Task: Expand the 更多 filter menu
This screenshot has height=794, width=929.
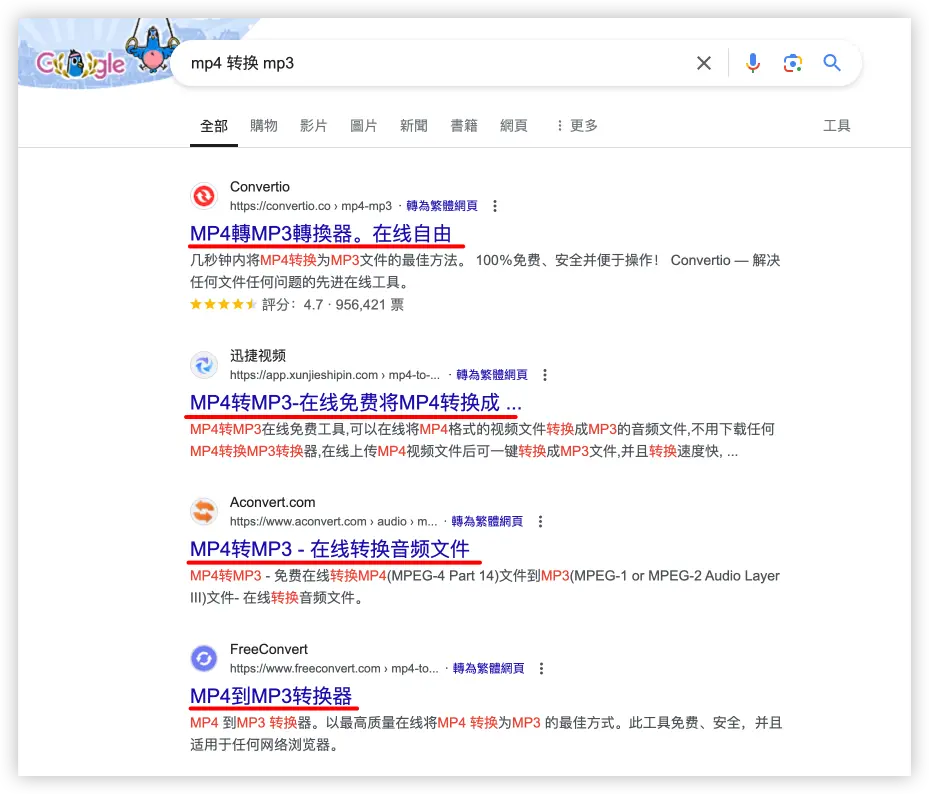Action: [x=577, y=126]
